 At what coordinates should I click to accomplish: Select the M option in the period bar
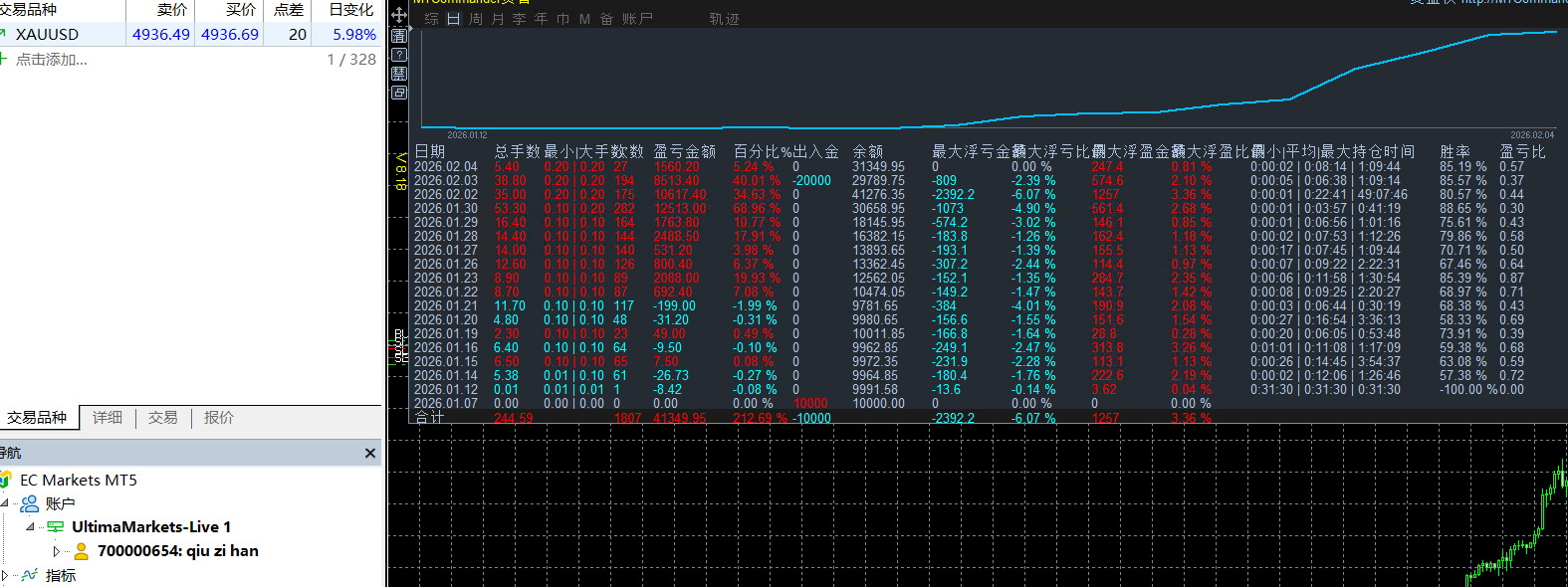click(584, 19)
